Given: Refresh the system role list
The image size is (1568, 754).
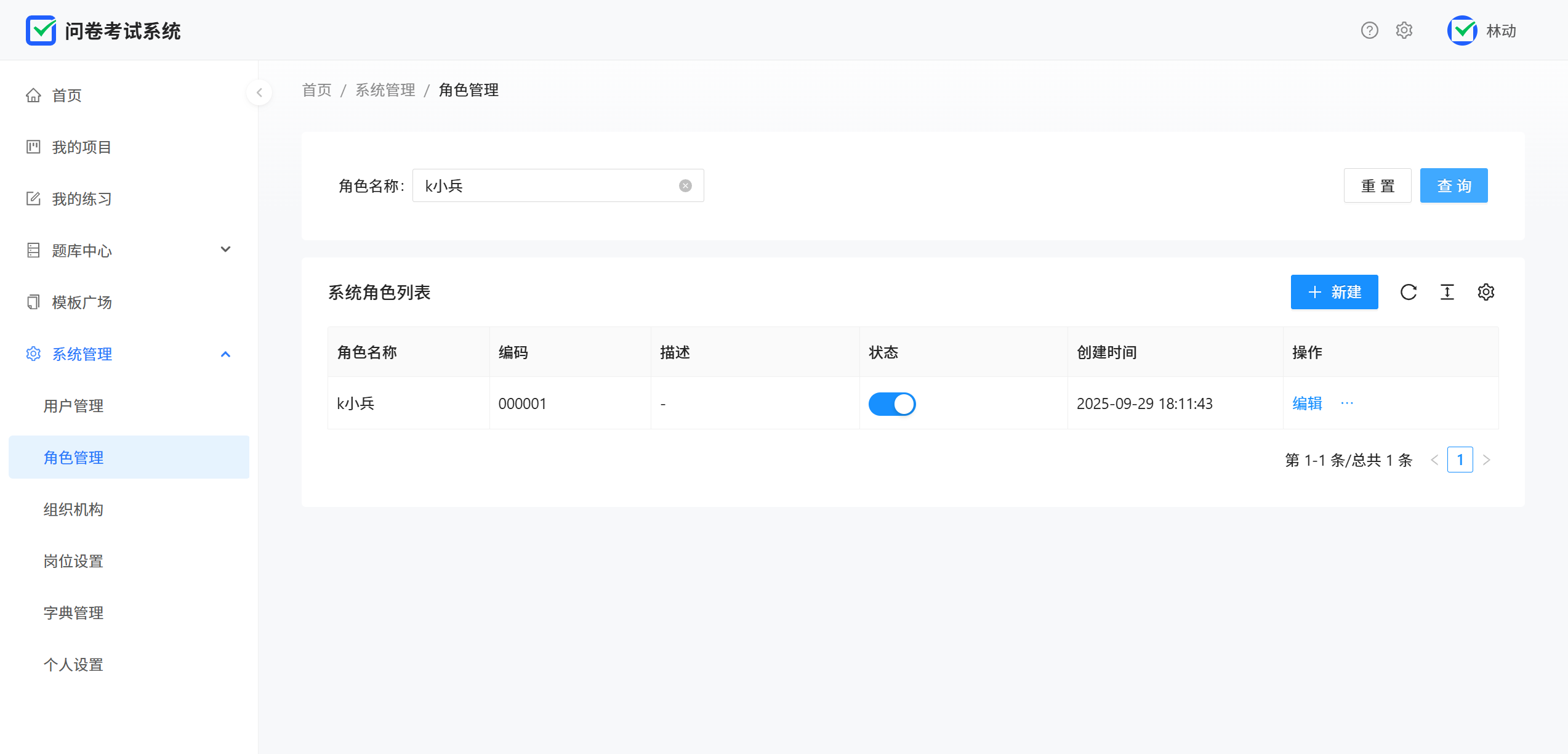Looking at the screenshot, I should click(x=1409, y=292).
